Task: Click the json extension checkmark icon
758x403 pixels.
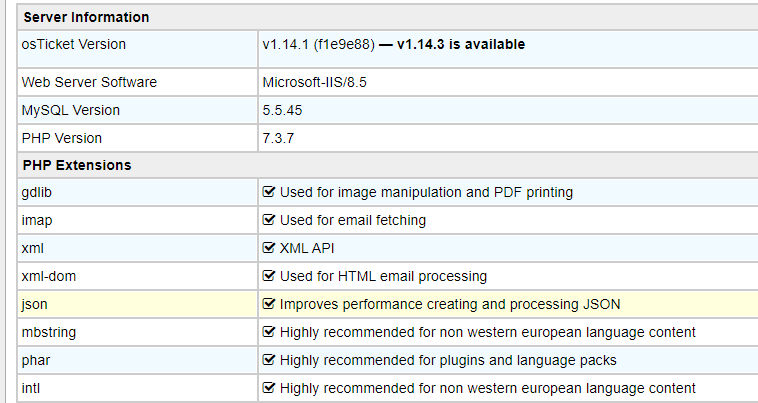Action: (268, 304)
